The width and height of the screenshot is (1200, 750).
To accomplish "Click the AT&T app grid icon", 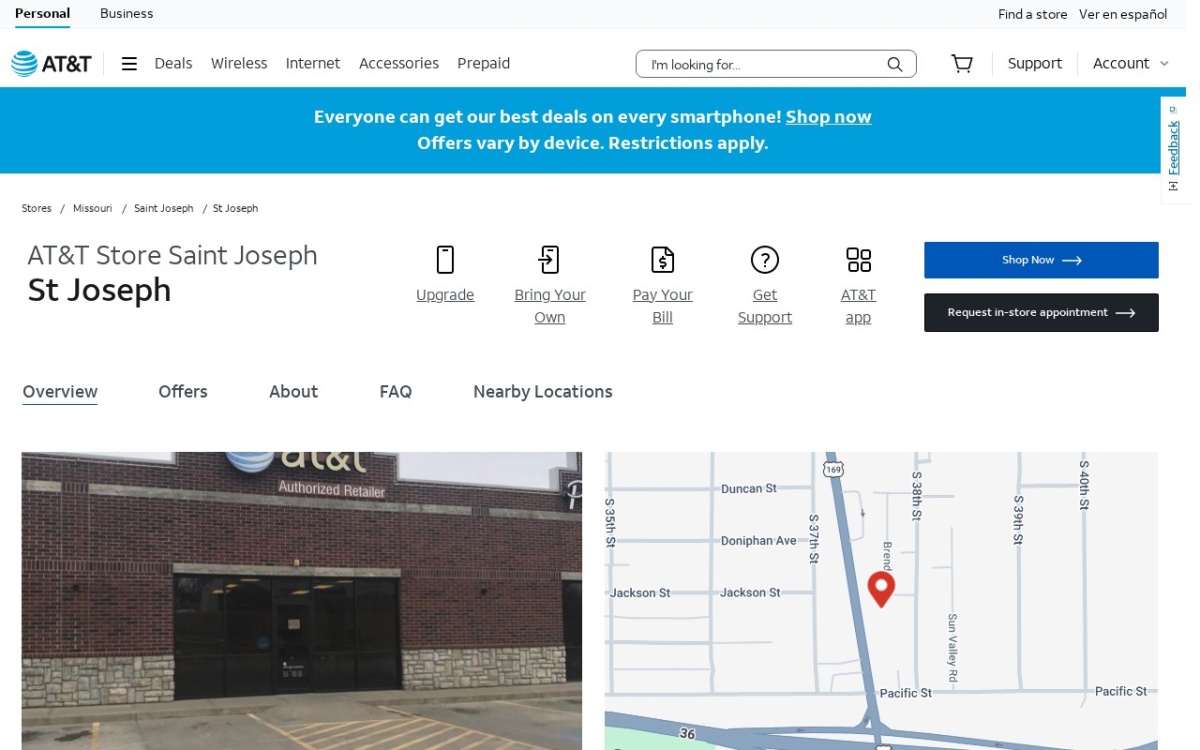I will point(858,260).
